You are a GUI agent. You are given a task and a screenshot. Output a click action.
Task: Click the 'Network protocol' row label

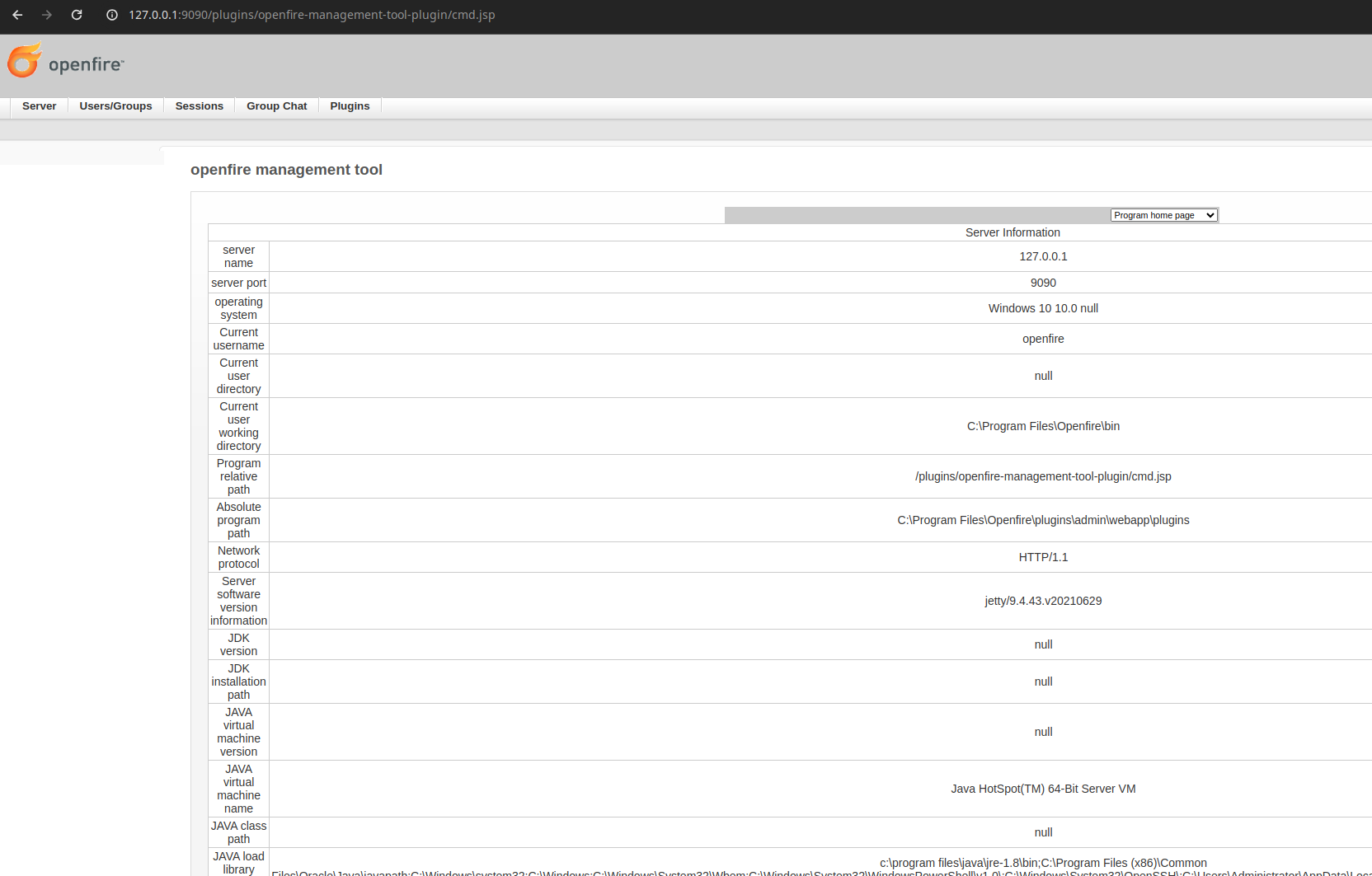click(x=238, y=557)
